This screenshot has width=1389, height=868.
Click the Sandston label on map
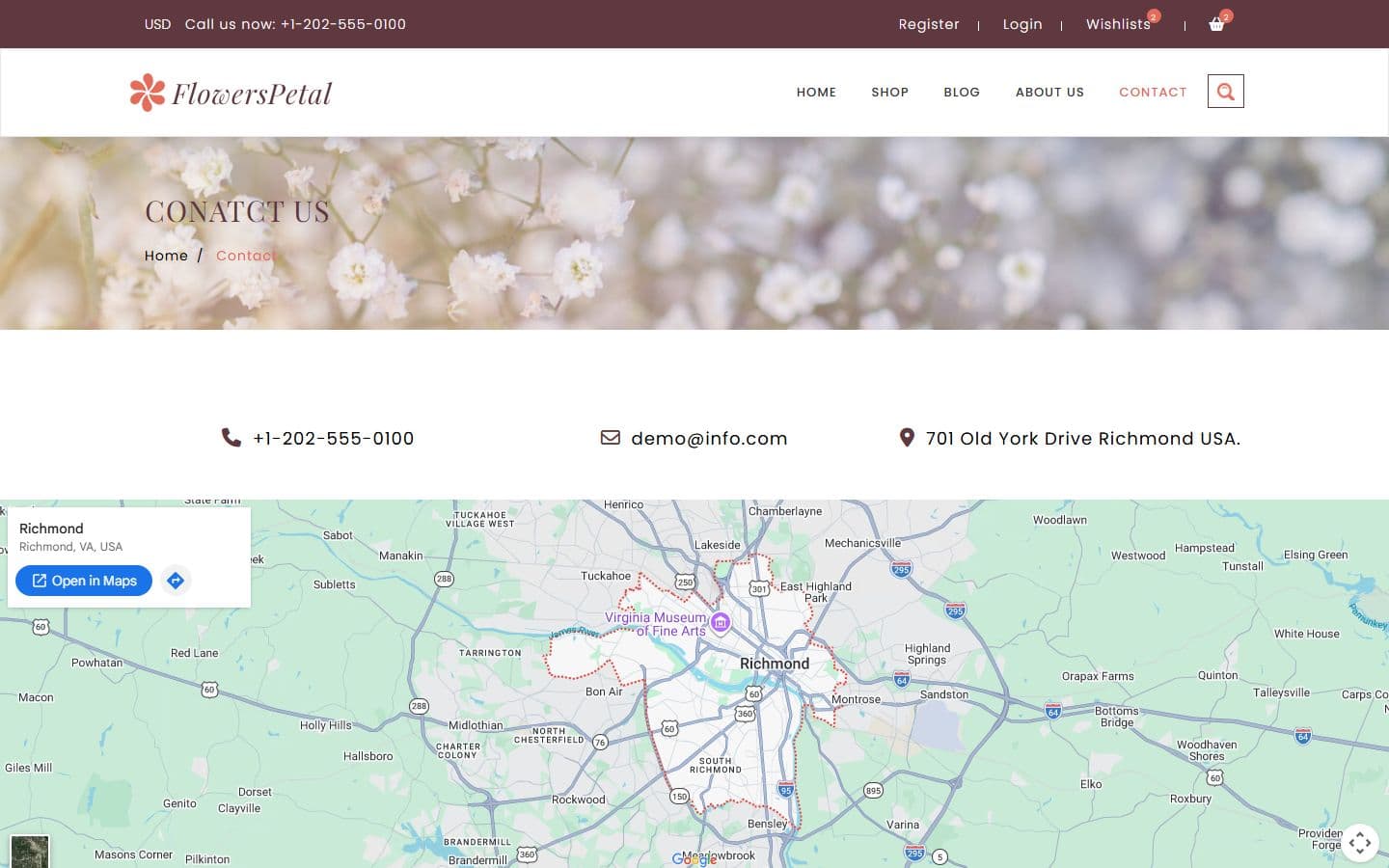coord(944,694)
